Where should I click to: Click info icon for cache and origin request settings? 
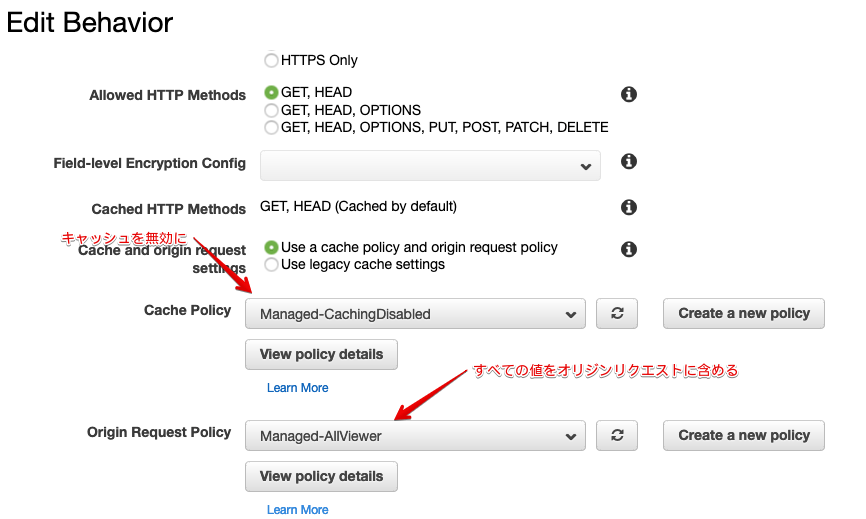click(x=629, y=249)
